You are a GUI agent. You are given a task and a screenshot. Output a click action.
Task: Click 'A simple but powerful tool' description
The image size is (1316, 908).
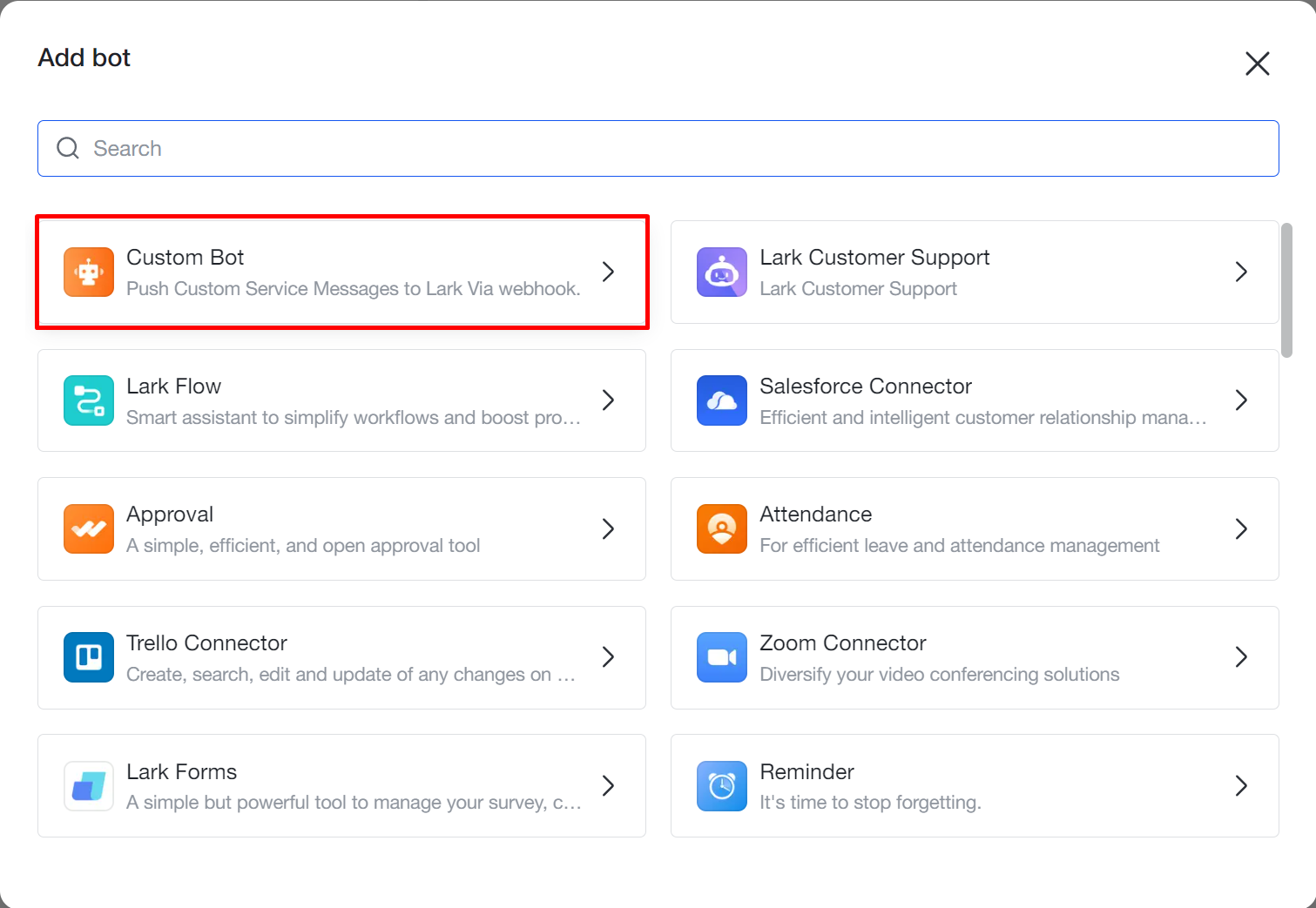pos(354,803)
